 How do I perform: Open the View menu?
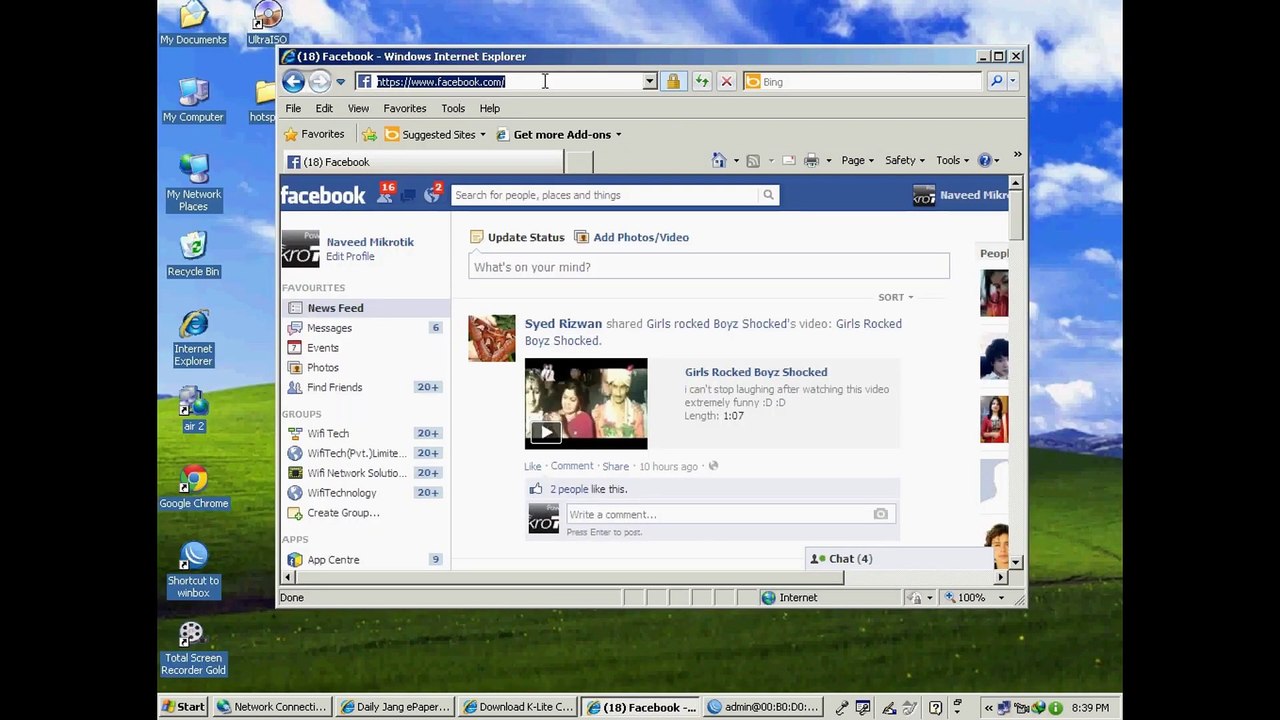coord(358,108)
